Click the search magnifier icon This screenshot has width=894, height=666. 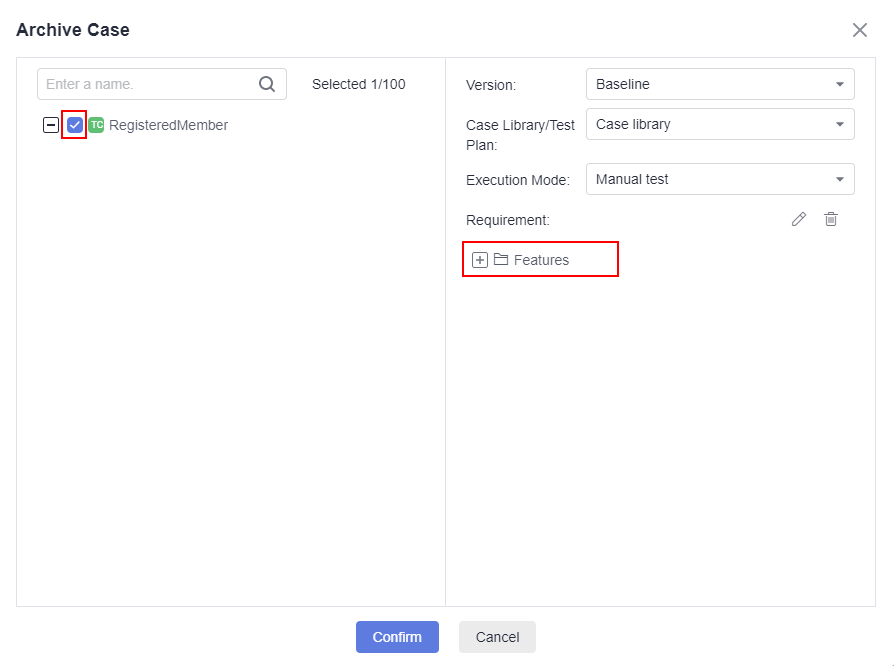(267, 84)
